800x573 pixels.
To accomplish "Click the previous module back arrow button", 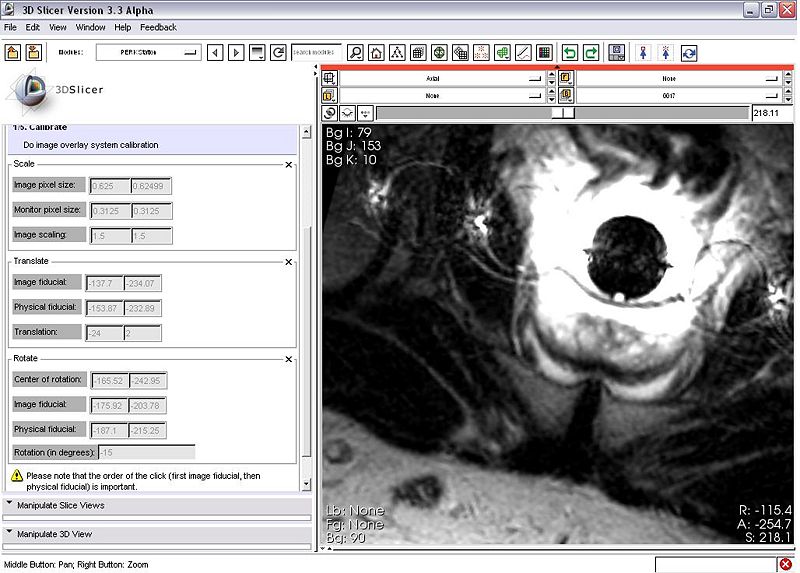I will pyautogui.click(x=214, y=52).
